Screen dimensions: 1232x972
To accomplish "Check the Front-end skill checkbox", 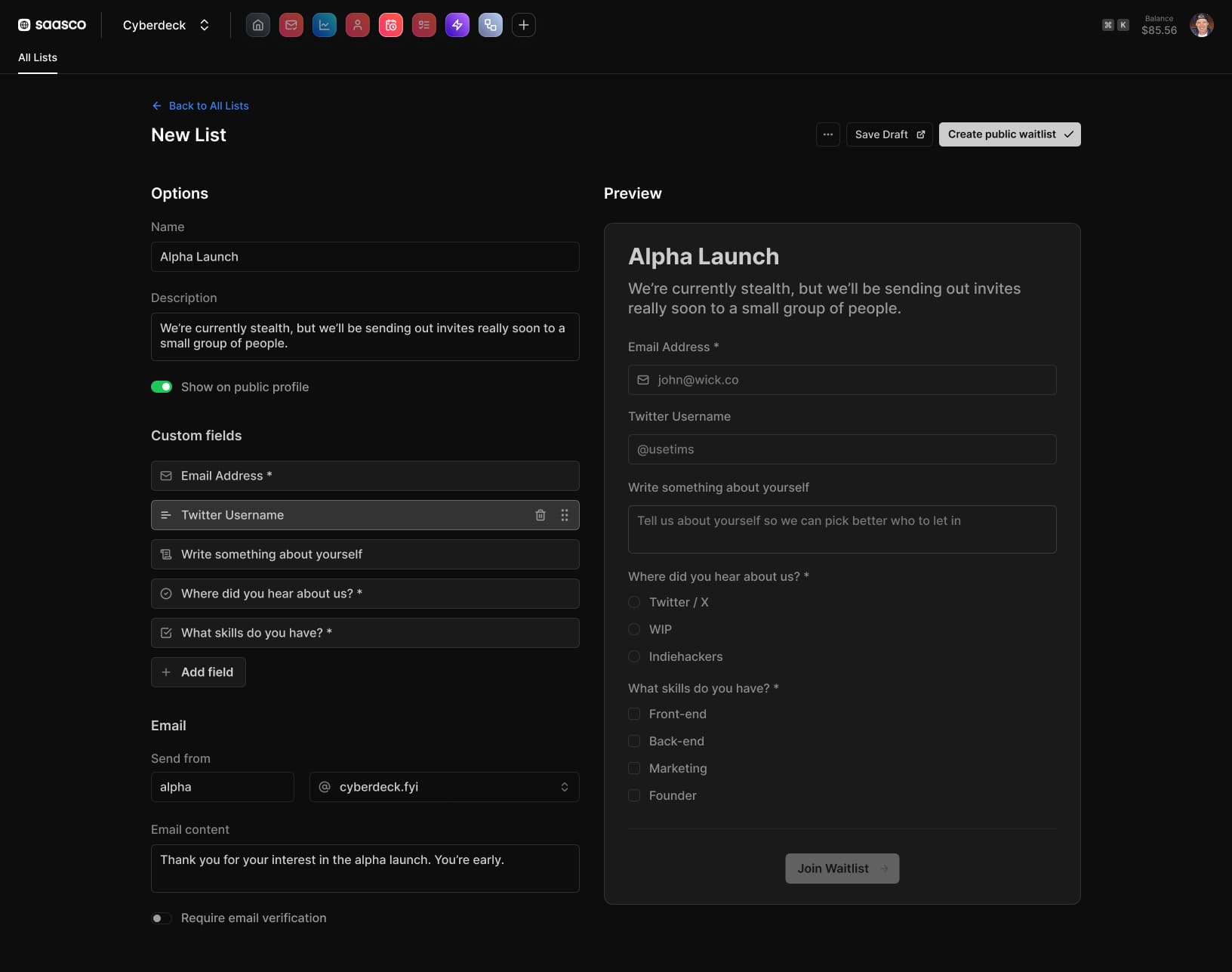I will (x=634, y=714).
